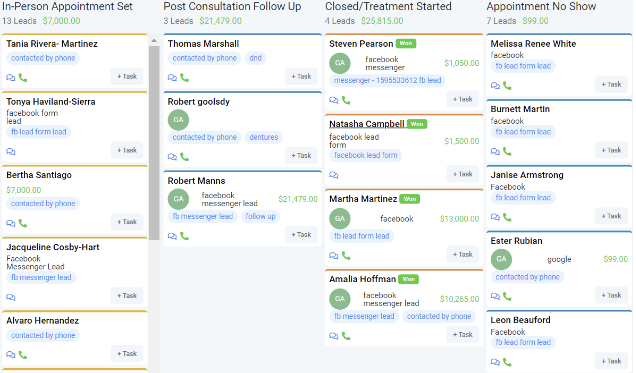Image resolution: width=636 pixels, height=373 pixels.
Task: Open conversation icon on Melissa Renee White card
Action: click(495, 86)
